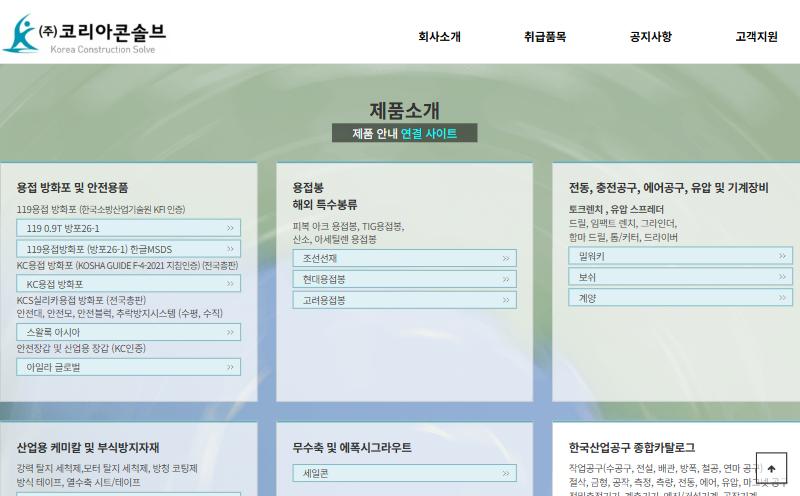Click the 산업용 케미칼 및 부식방지자재 heading

tap(88, 448)
